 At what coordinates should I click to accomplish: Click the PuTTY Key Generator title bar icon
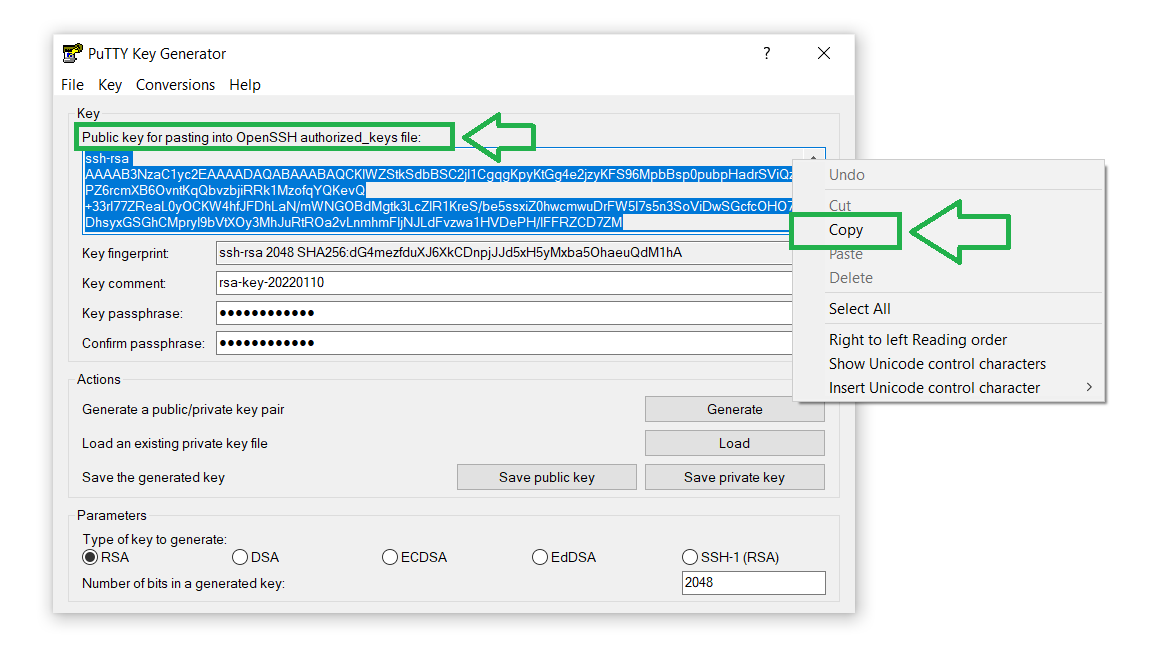tap(72, 53)
